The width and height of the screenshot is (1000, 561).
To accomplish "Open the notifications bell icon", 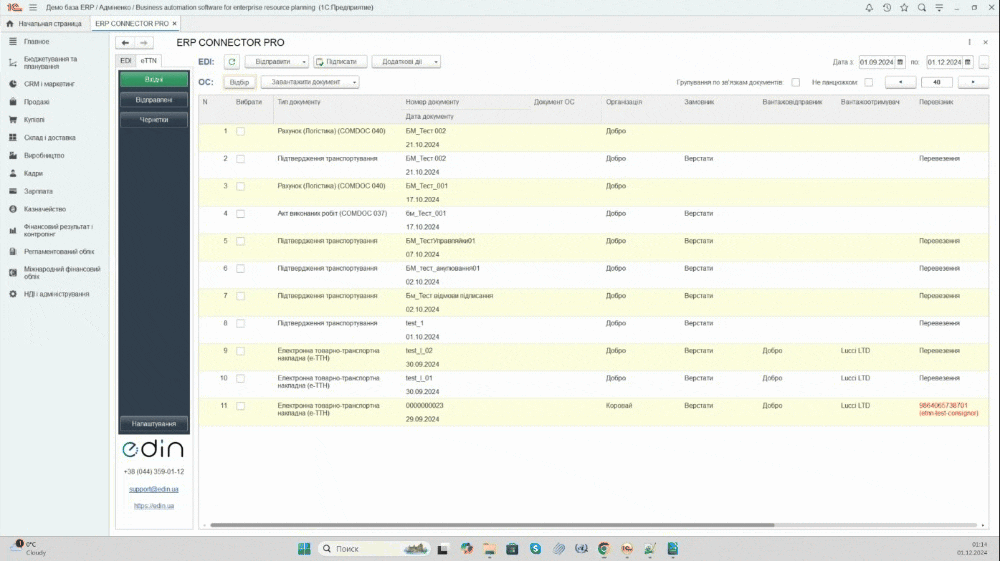I will [869, 7].
